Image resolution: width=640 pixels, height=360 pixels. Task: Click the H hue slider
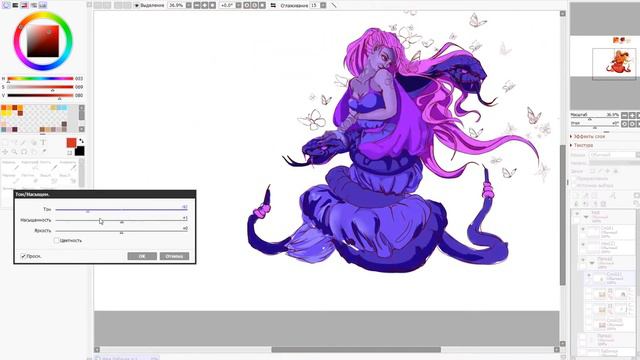(x=40, y=78)
